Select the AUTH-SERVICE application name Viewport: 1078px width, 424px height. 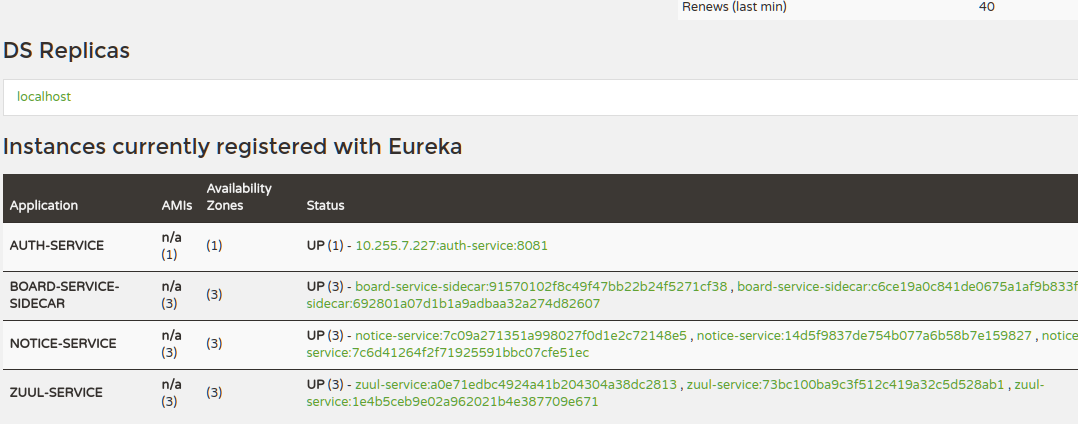pos(57,245)
